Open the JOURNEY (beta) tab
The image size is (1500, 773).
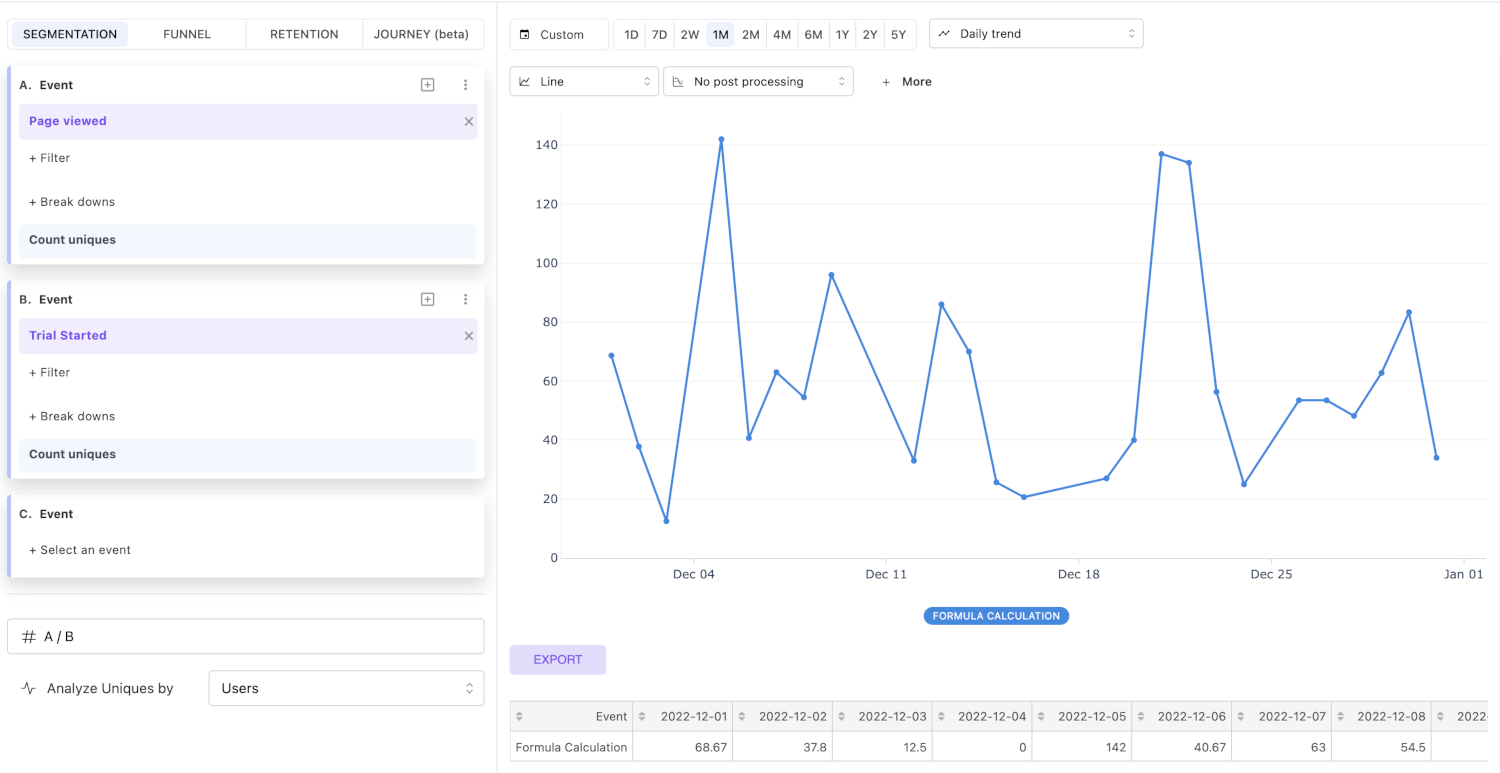[421, 34]
